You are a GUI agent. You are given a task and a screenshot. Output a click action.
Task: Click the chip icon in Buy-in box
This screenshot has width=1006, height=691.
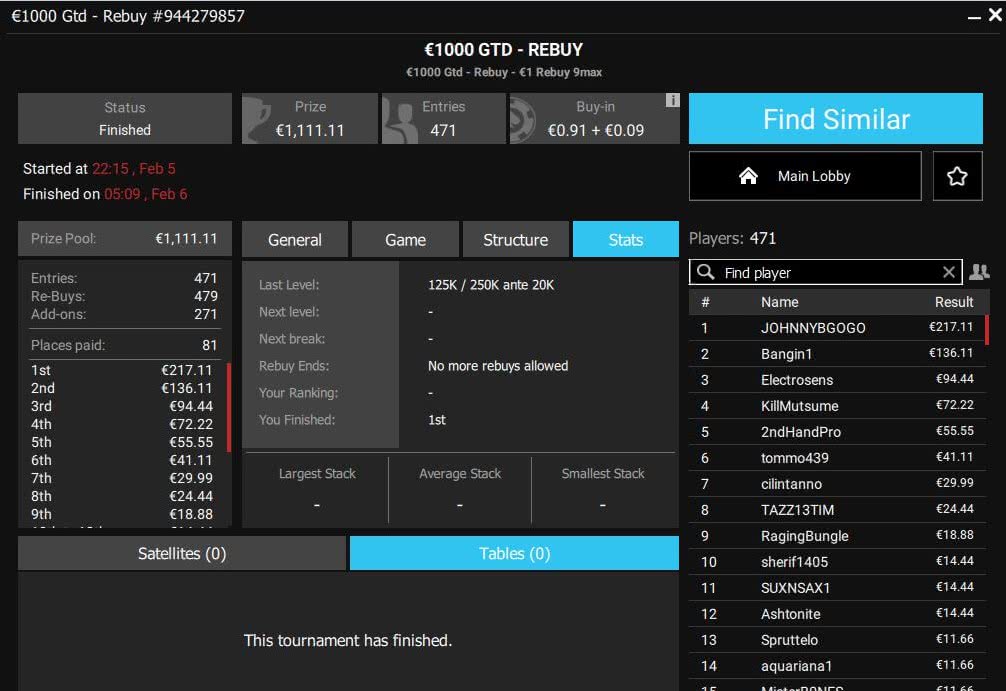(x=527, y=120)
